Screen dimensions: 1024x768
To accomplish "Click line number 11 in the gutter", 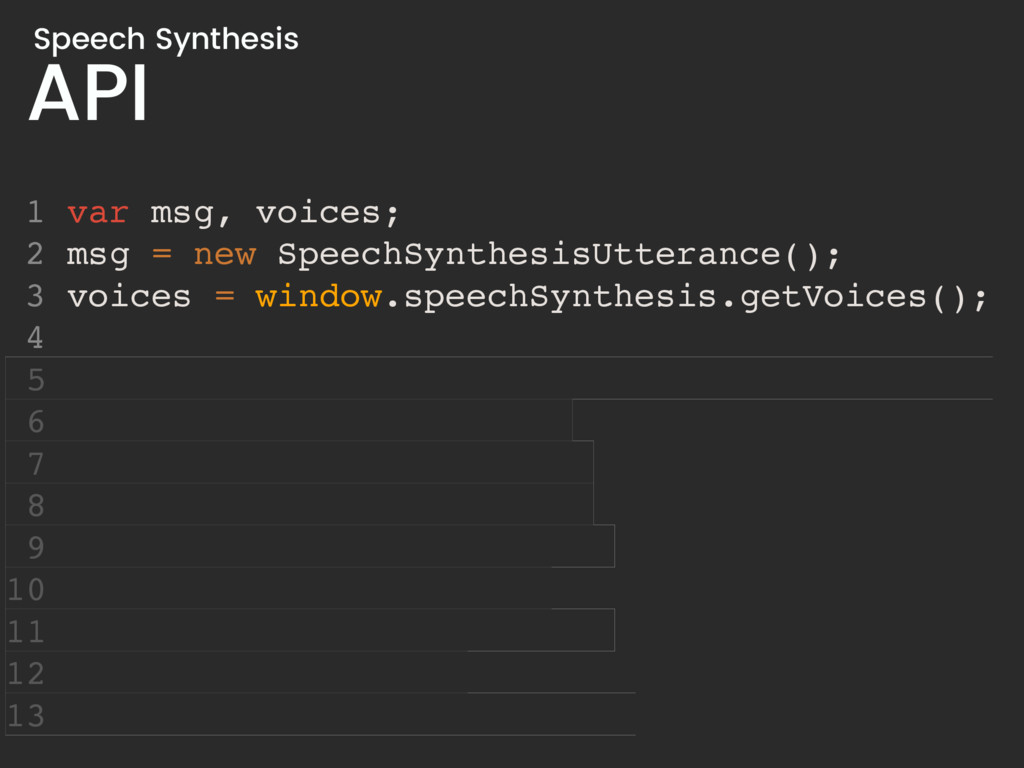I will (25, 632).
